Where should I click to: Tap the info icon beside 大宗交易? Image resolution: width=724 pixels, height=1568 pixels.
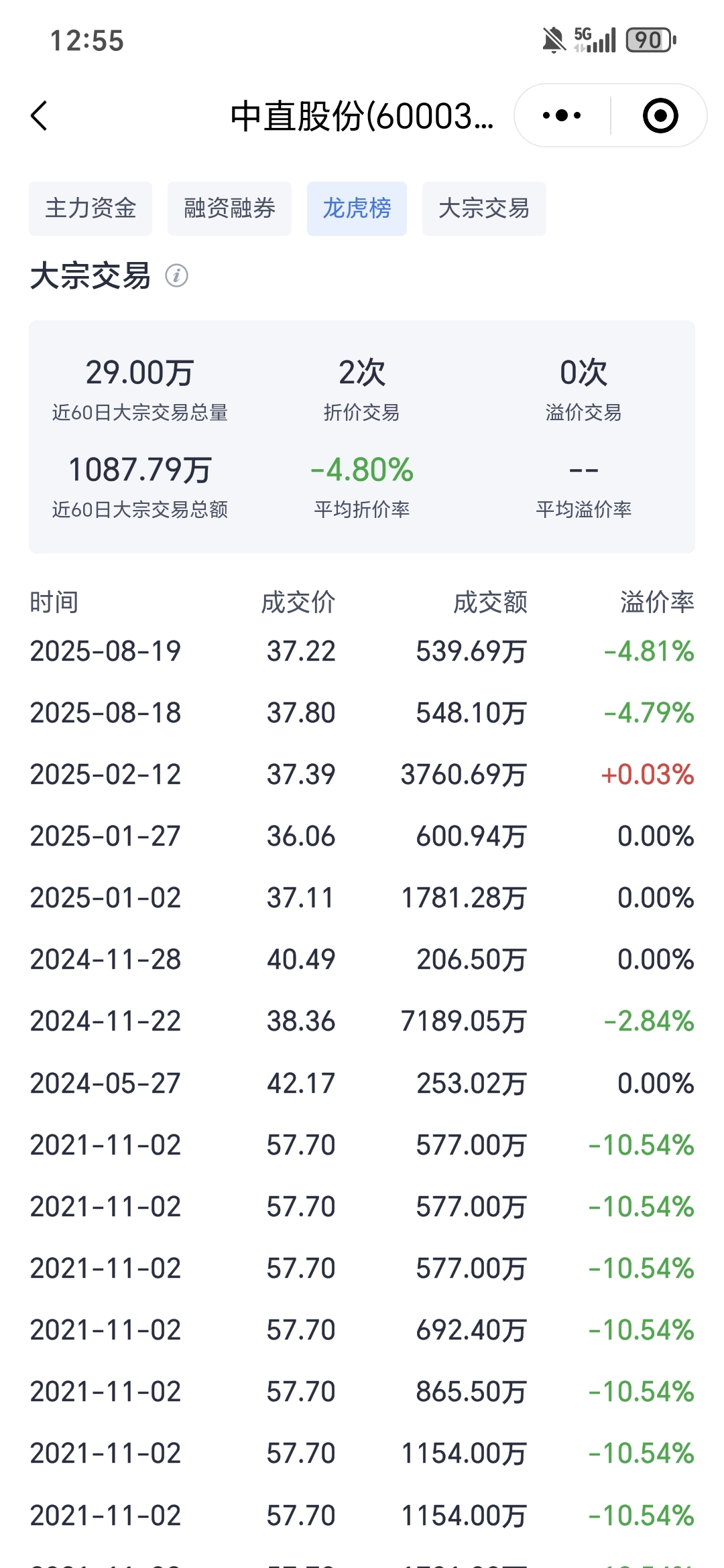[176, 275]
